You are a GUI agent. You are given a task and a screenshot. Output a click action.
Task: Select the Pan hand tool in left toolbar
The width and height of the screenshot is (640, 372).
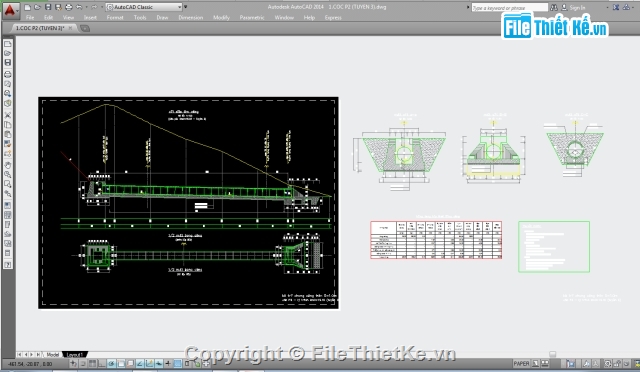click(8, 165)
